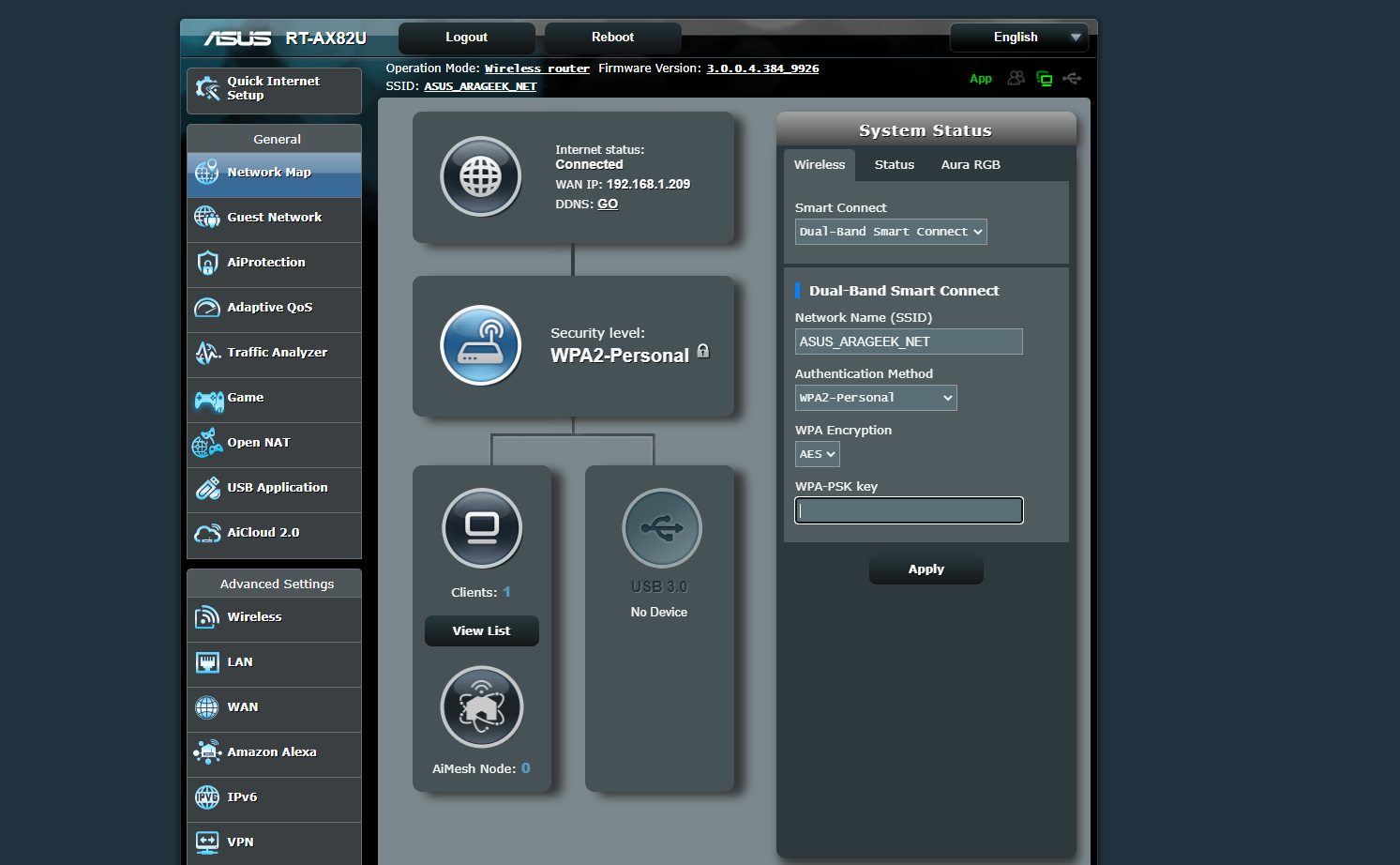
Task: Click the VPN monitor icon
Action: 206,842
